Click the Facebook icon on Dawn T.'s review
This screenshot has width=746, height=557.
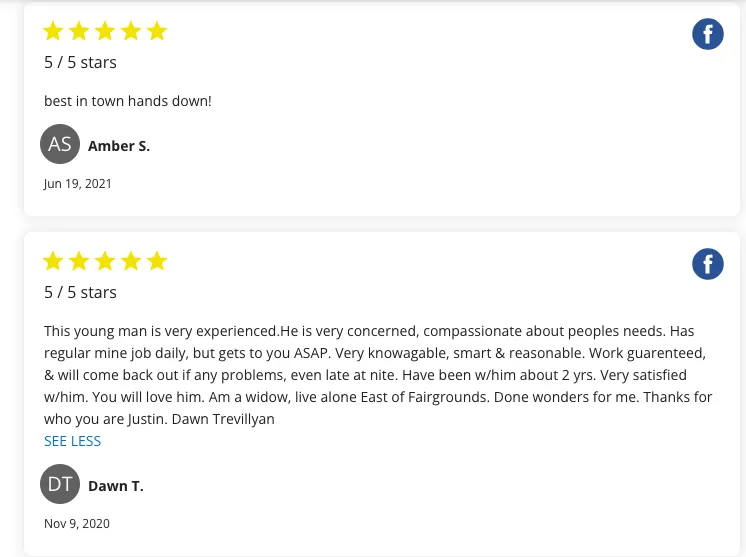coord(707,265)
